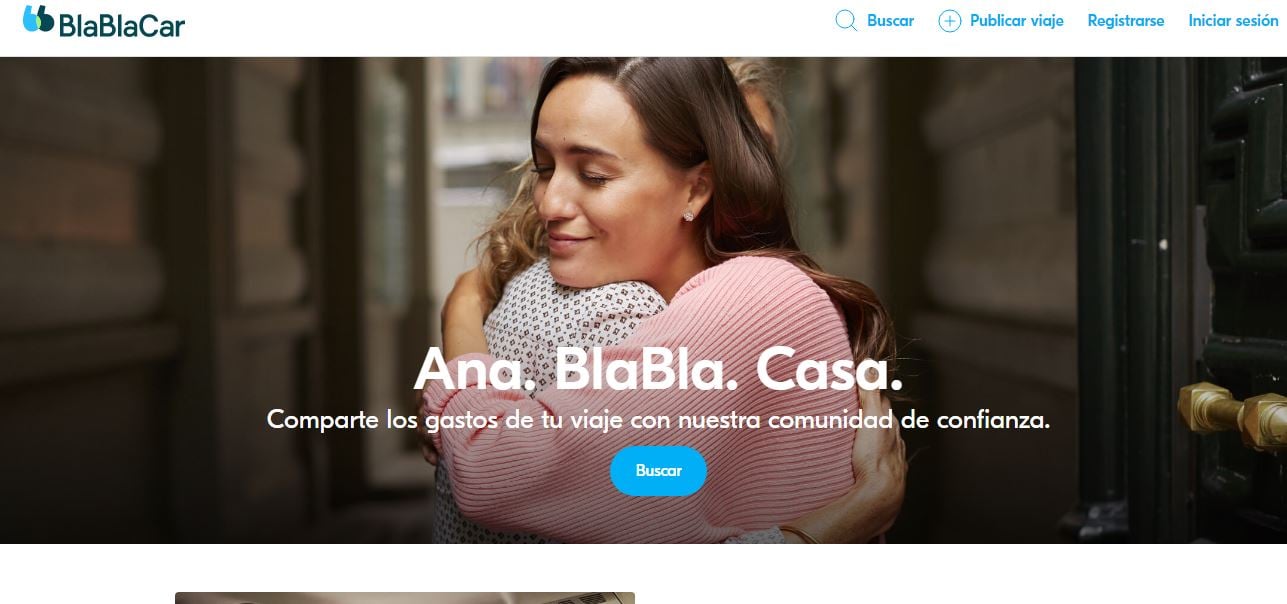The width and height of the screenshot is (1287, 604).
Task: Open the partially visible image card below the banner
Action: coord(405,598)
